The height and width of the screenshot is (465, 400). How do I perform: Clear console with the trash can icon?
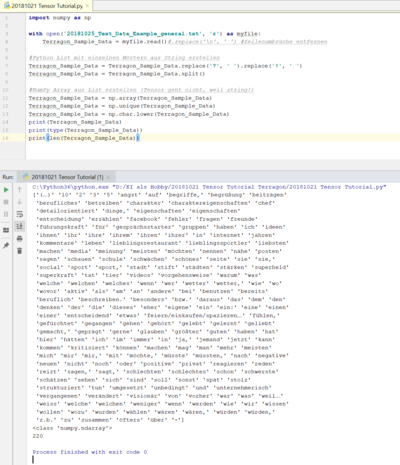[20, 251]
